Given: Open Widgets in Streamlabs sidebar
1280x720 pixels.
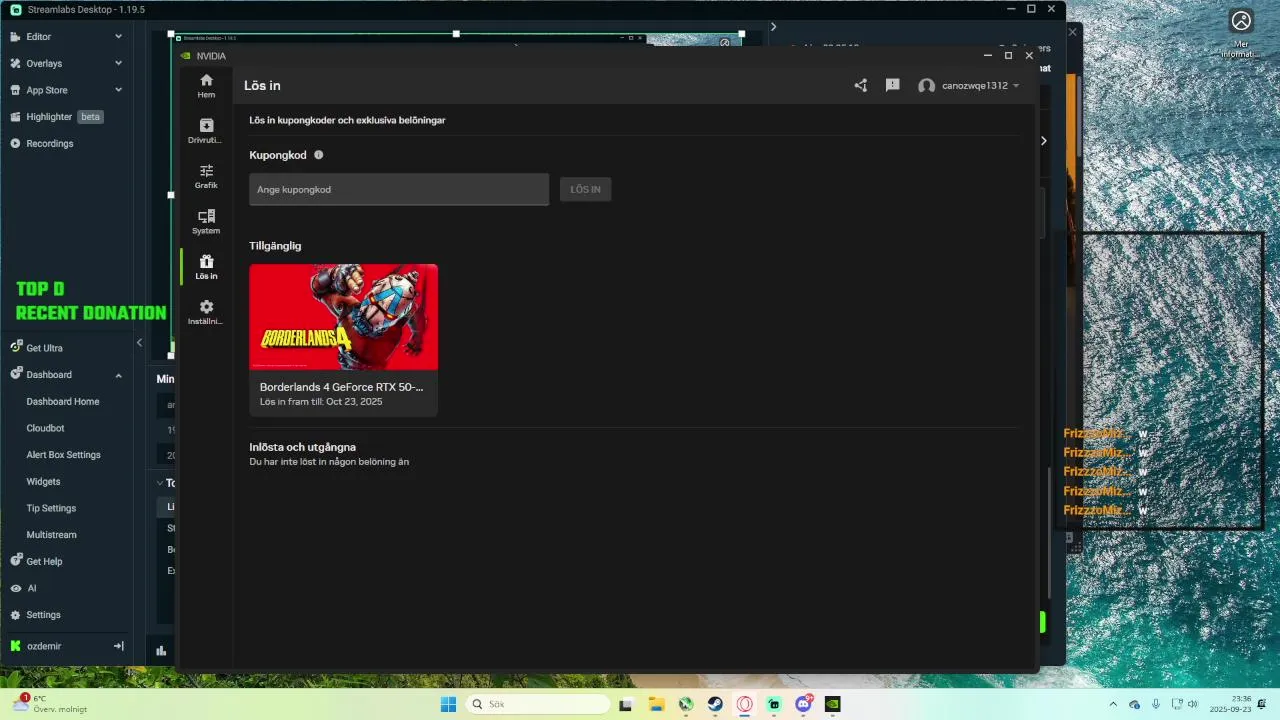Looking at the screenshot, I should (x=43, y=482).
